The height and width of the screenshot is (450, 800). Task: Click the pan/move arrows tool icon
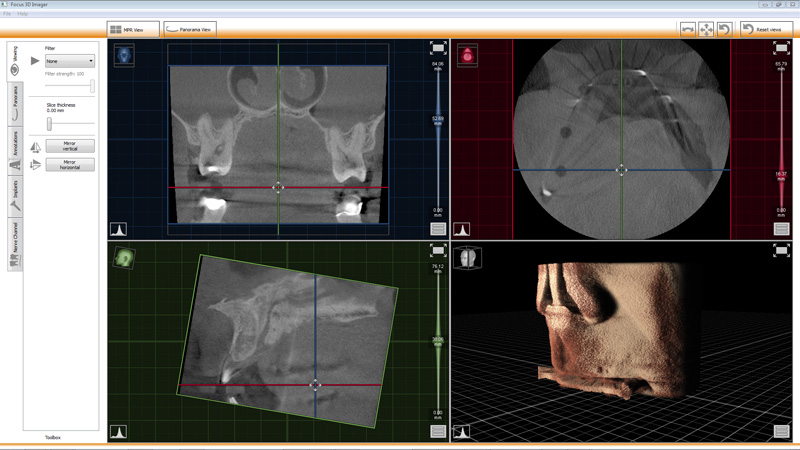click(706, 30)
